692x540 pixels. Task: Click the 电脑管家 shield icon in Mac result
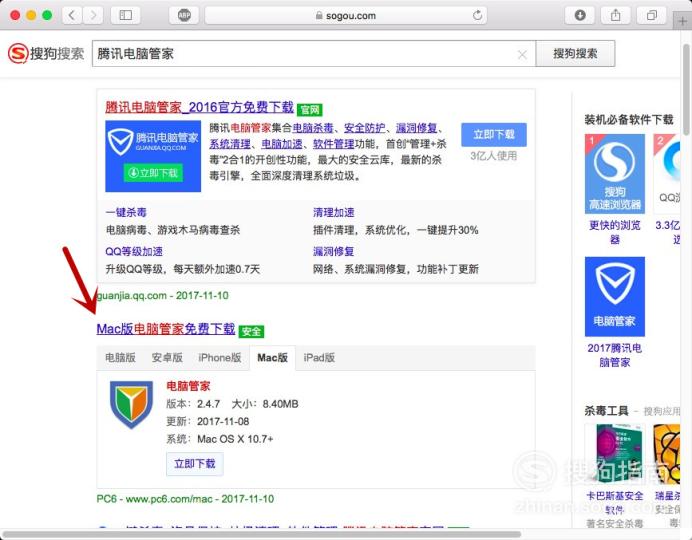pyautogui.click(x=131, y=405)
